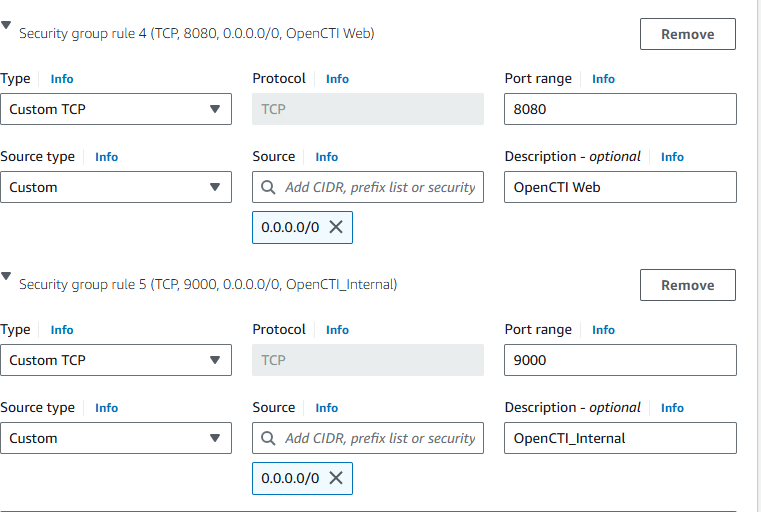Open the Type dropdown for rule 4
The height and width of the screenshot is (512, 761).
tap(116, 109)
